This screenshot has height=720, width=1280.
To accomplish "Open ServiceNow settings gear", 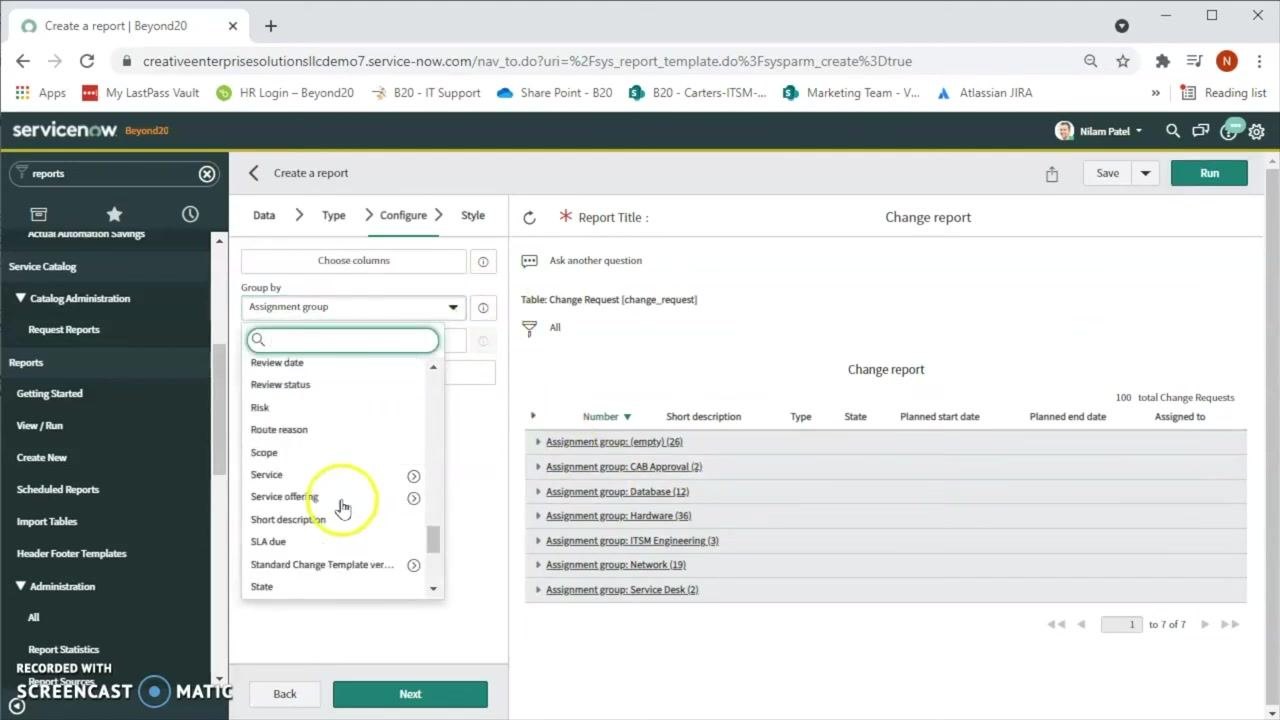I will point(1257,131).
